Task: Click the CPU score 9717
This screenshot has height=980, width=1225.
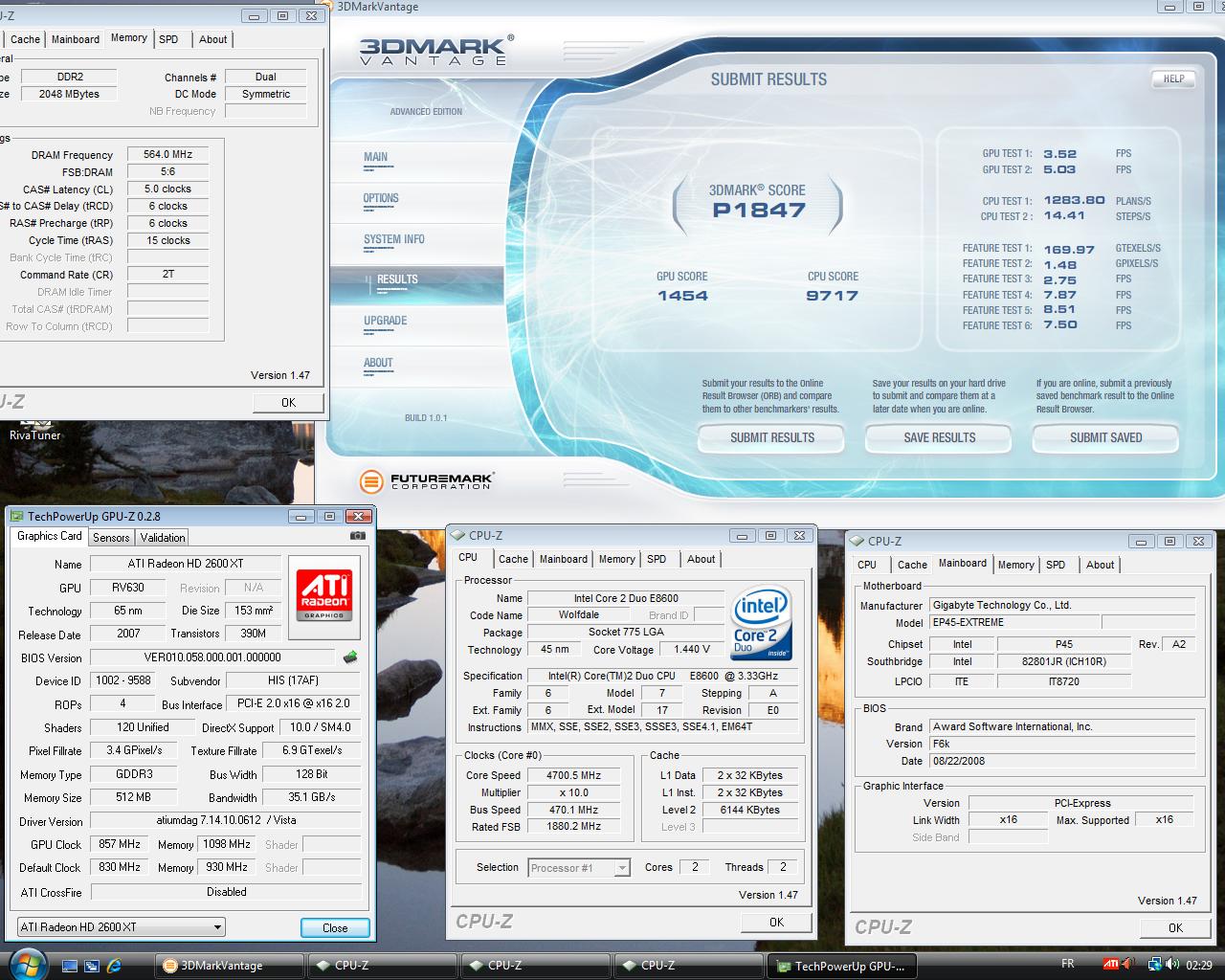Action: [832, 296]
